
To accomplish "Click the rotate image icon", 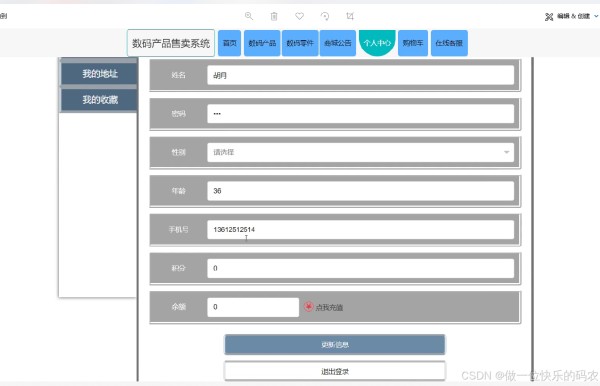I will pos(325,16).
